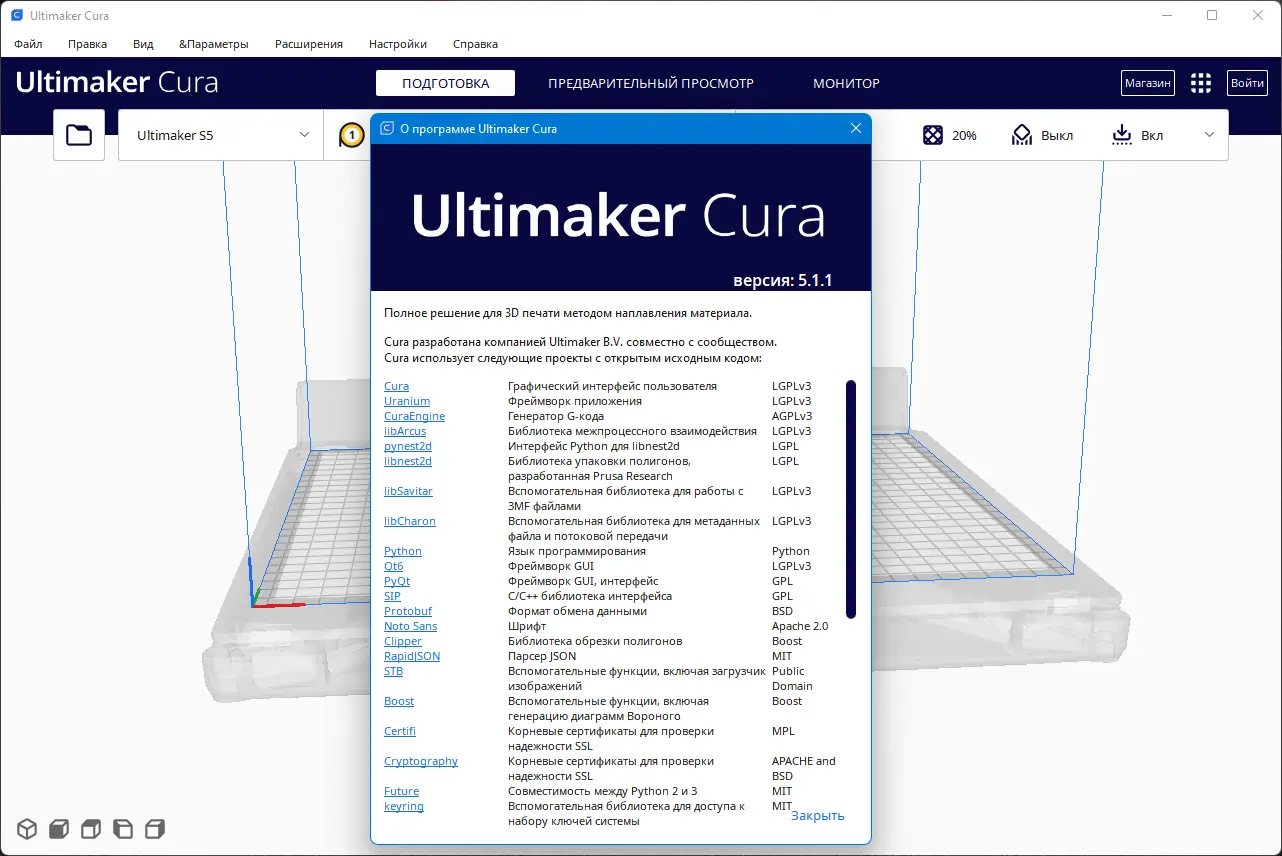The width and height of the screenshot is (1282, 856).
Task: Click the 'Apache 2.0' license text
Action: point(800,626)
